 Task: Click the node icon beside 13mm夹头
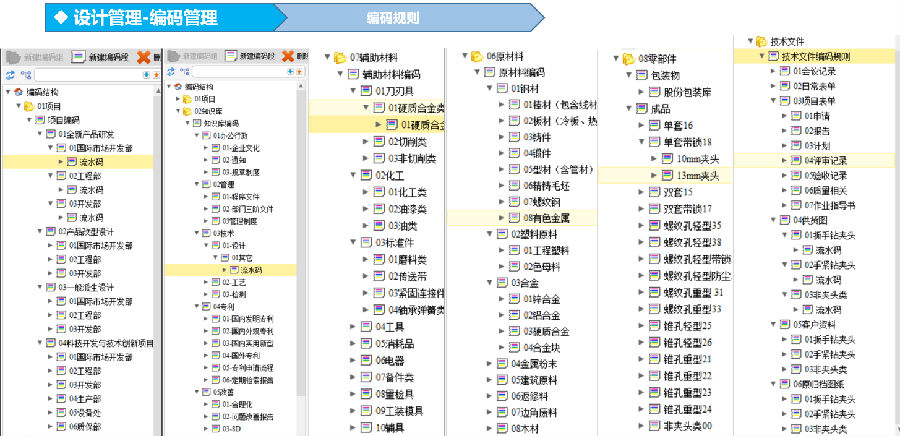click(x=667, y=175)
